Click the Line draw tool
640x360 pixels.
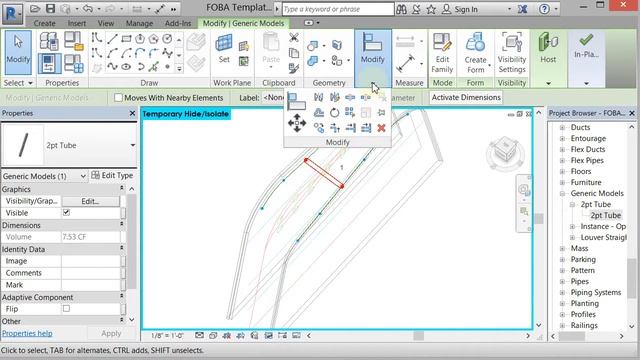112,39
